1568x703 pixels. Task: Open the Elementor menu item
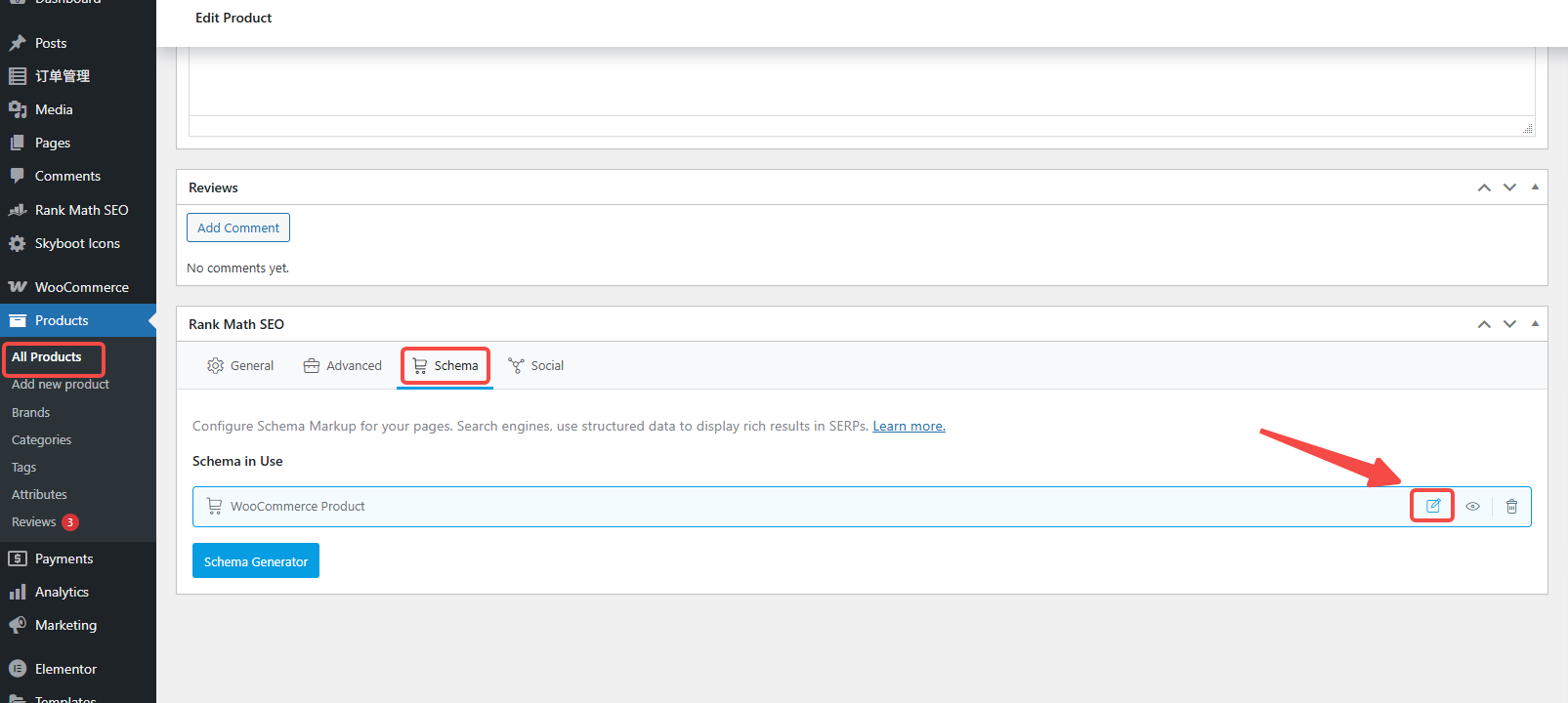[65, 669]
